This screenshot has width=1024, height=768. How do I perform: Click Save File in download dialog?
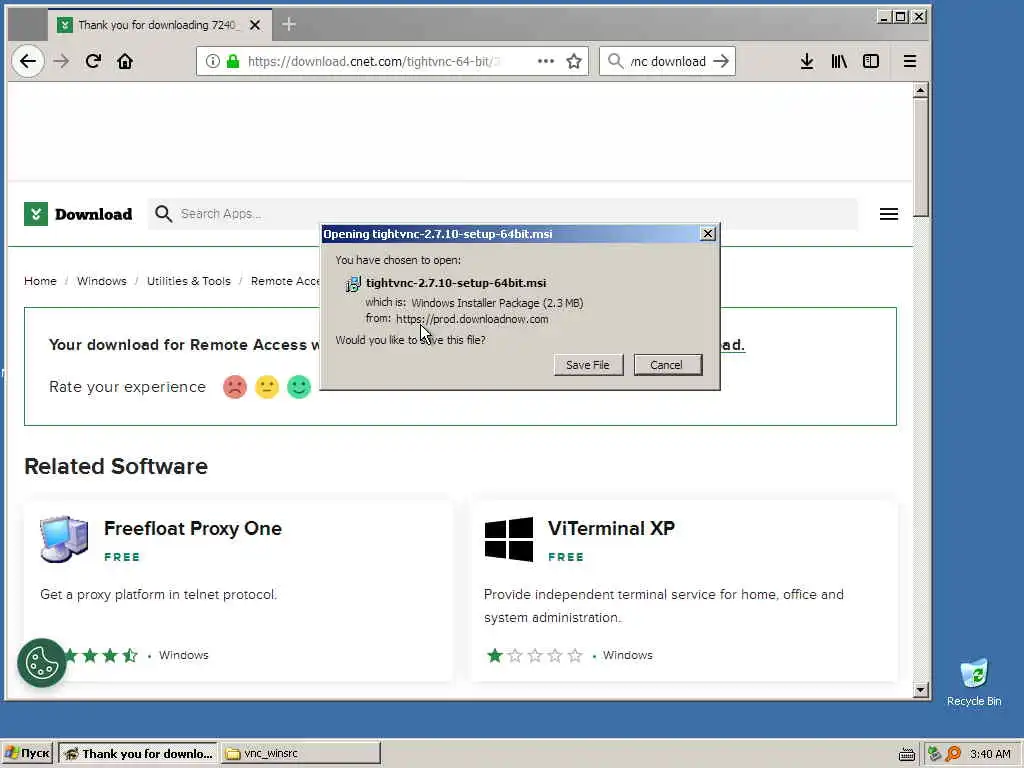click(x=588, y=365)
